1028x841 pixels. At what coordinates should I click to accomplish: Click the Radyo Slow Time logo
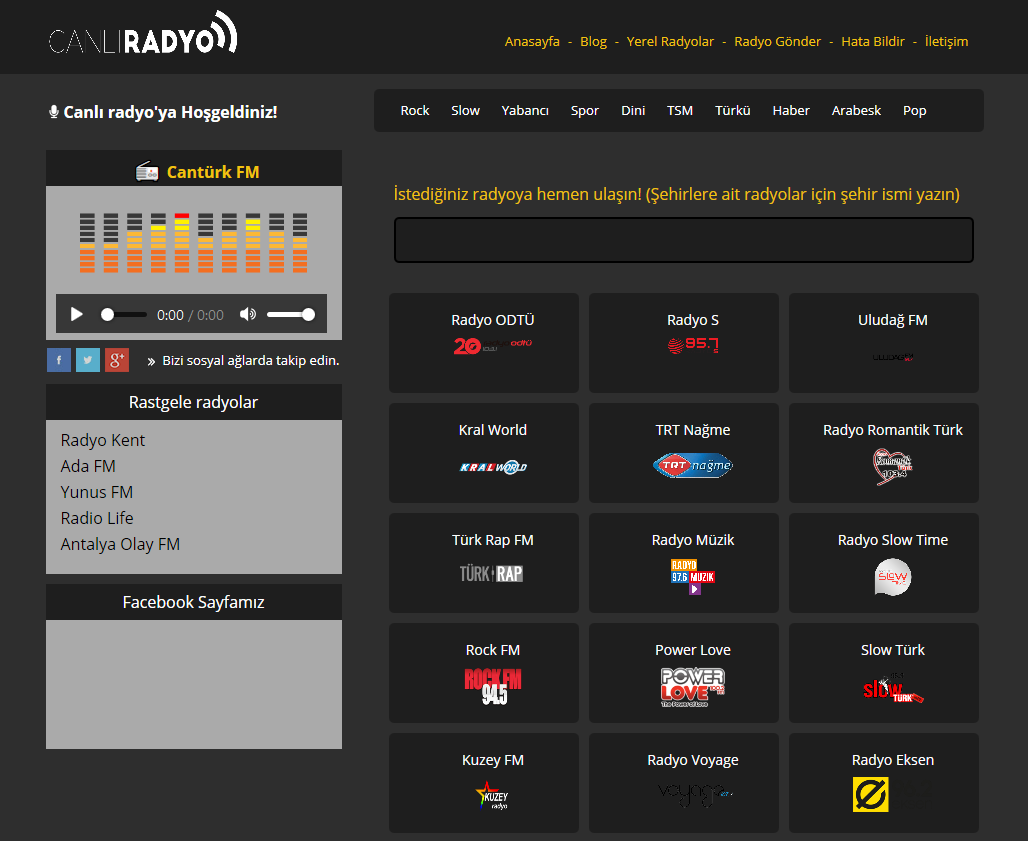[x=893, y=577]
